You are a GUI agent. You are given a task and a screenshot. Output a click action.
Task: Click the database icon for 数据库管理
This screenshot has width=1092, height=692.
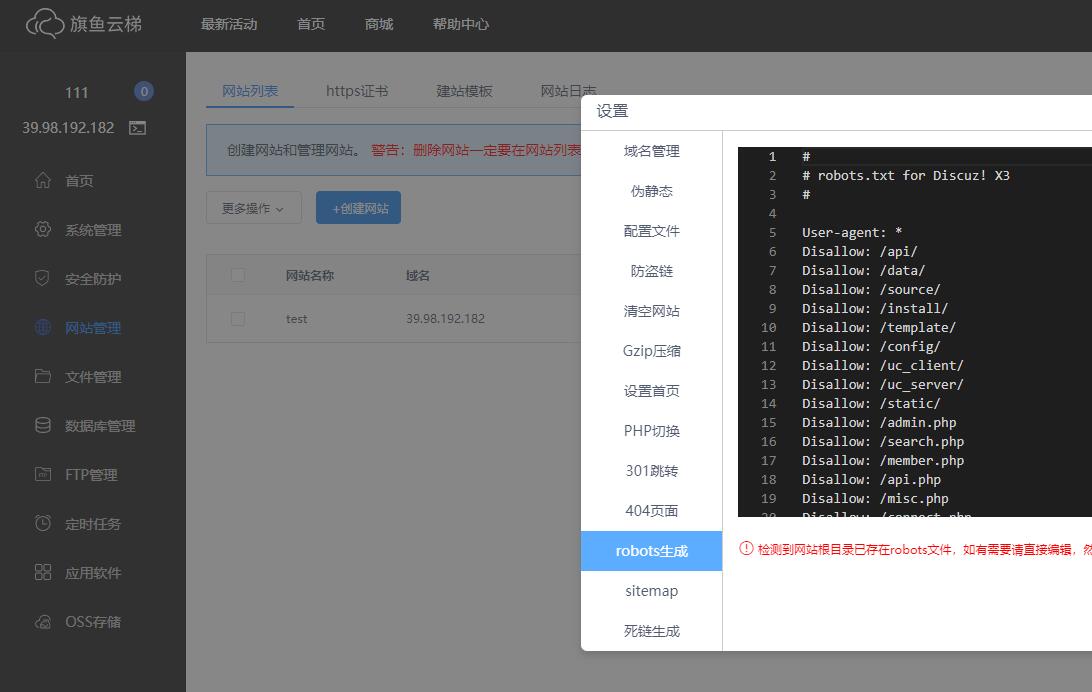pyautogui.click(x=43, y=426)
